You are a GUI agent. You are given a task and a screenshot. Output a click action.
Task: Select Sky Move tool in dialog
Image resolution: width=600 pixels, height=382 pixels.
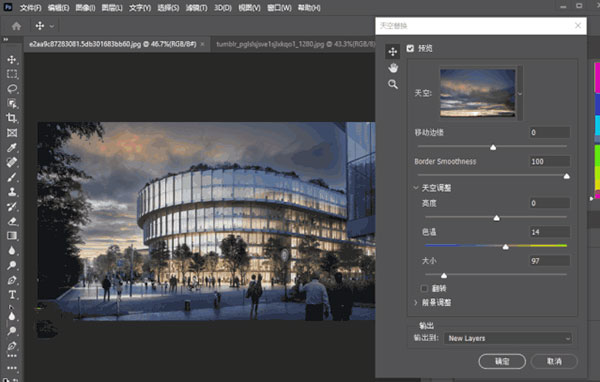pyautogui.click(x=393, y=52)
